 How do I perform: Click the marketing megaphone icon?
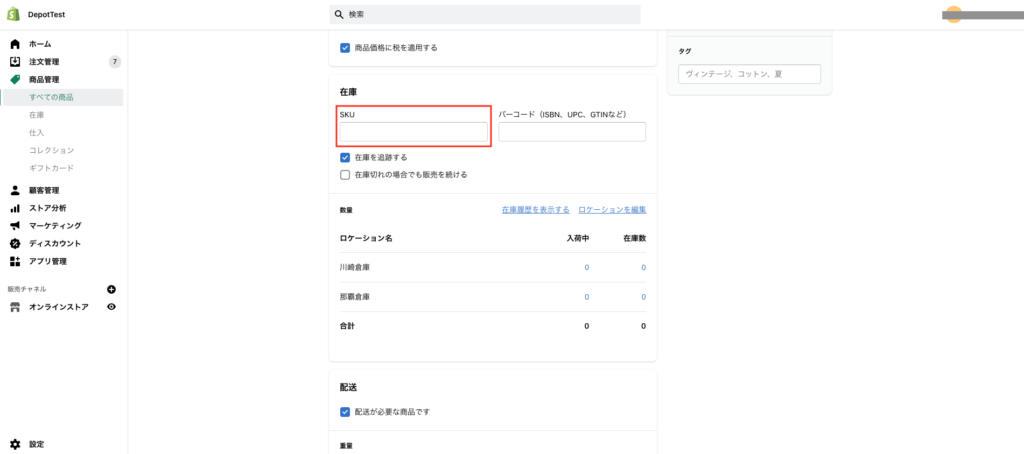coord(15,226)
